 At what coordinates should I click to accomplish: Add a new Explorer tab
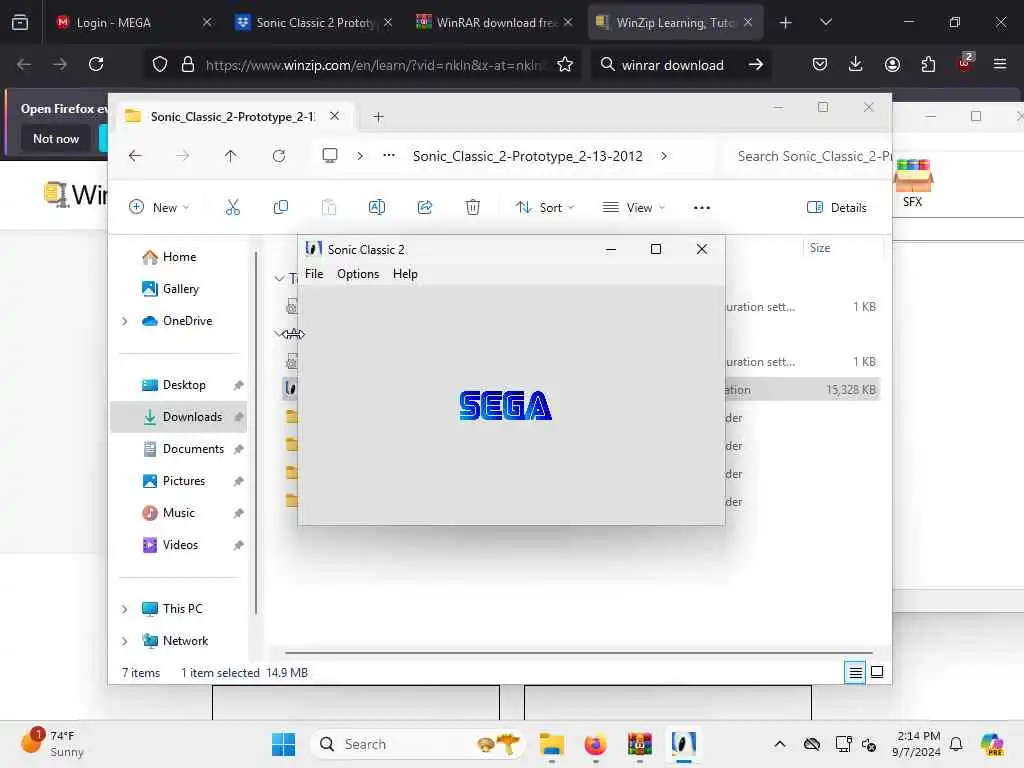tap(378, 117)
